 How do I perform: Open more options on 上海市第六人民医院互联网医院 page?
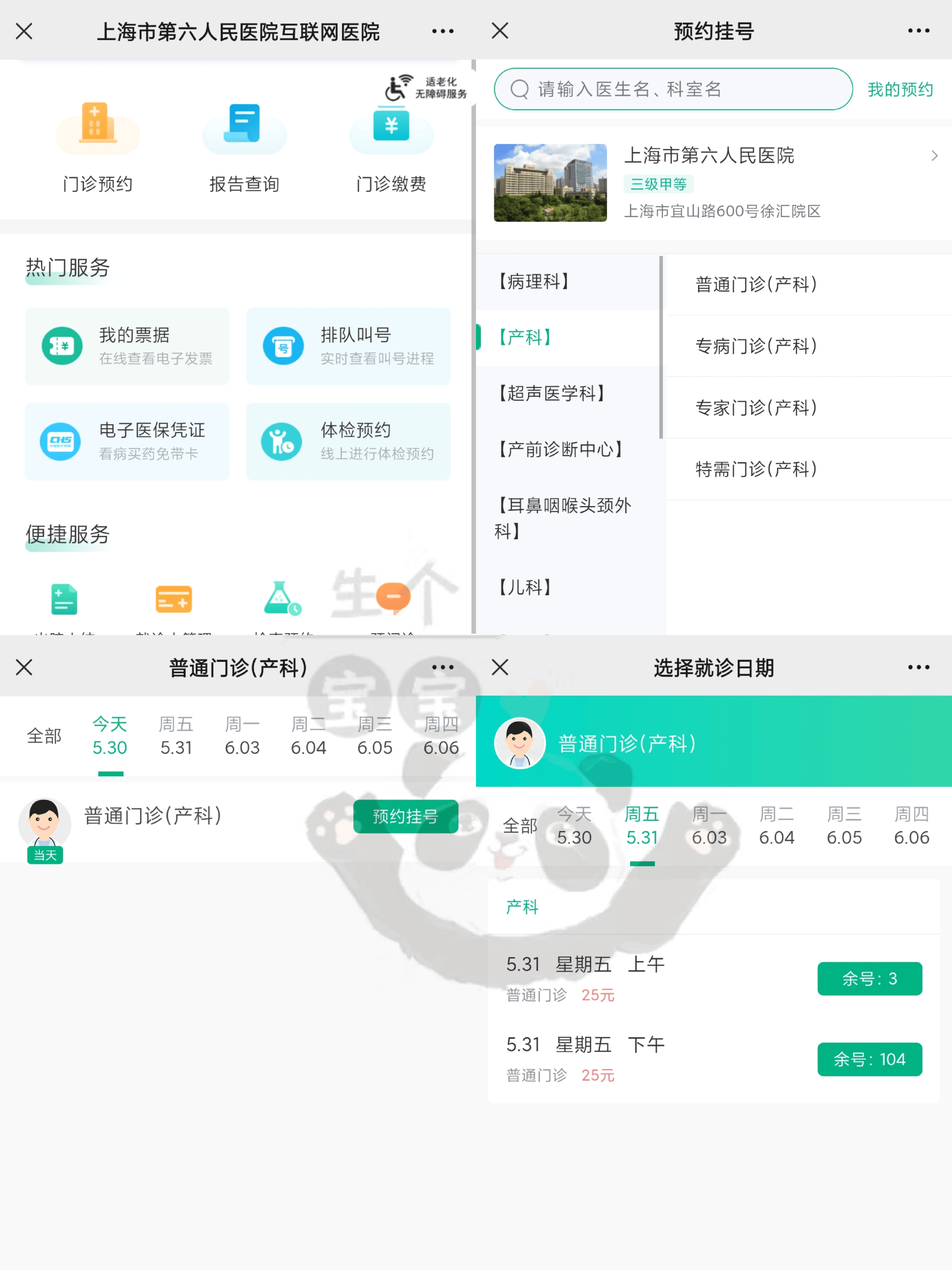pos(443,31)
